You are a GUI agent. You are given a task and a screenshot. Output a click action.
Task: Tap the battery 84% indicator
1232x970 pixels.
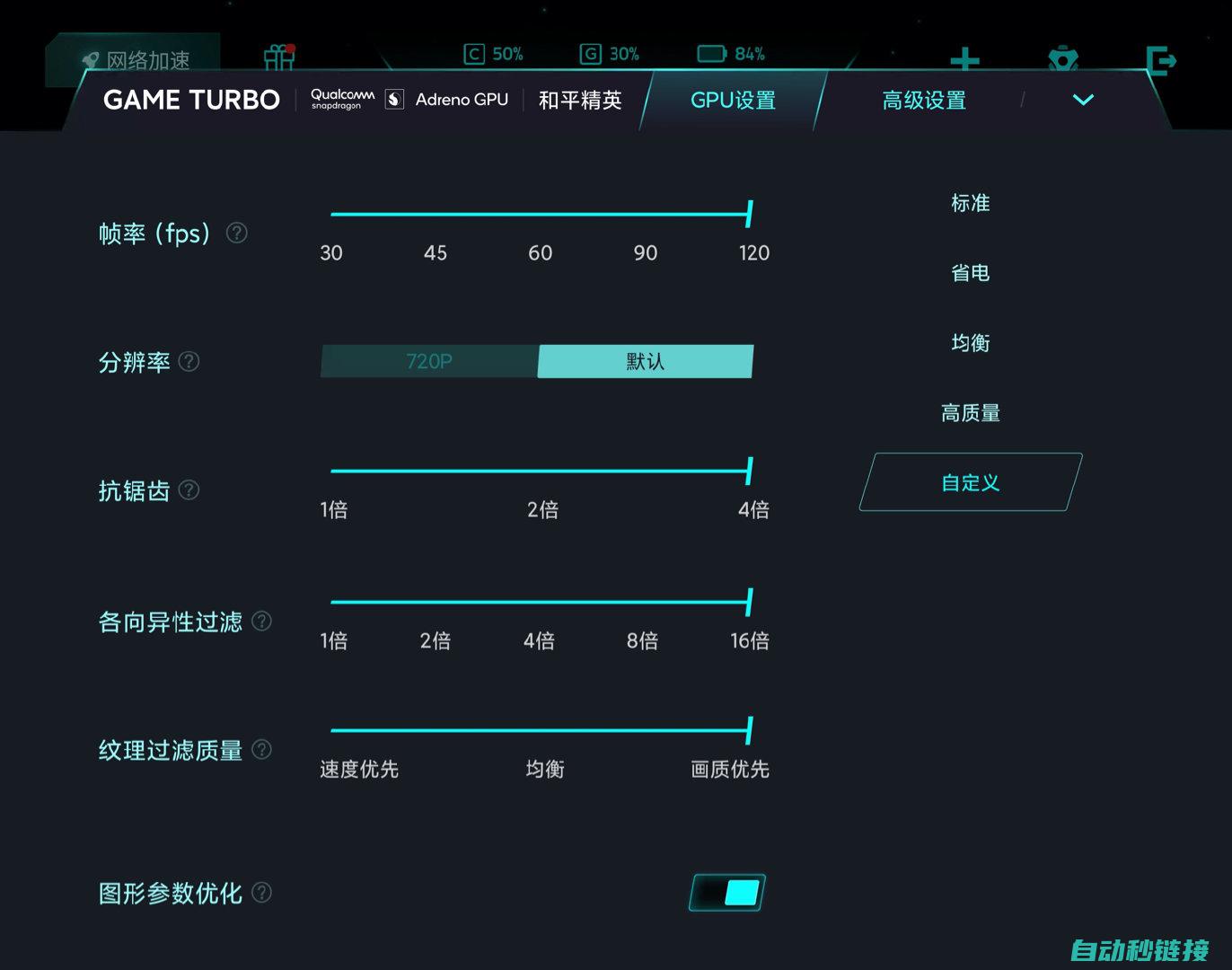(x=731, y=54)
